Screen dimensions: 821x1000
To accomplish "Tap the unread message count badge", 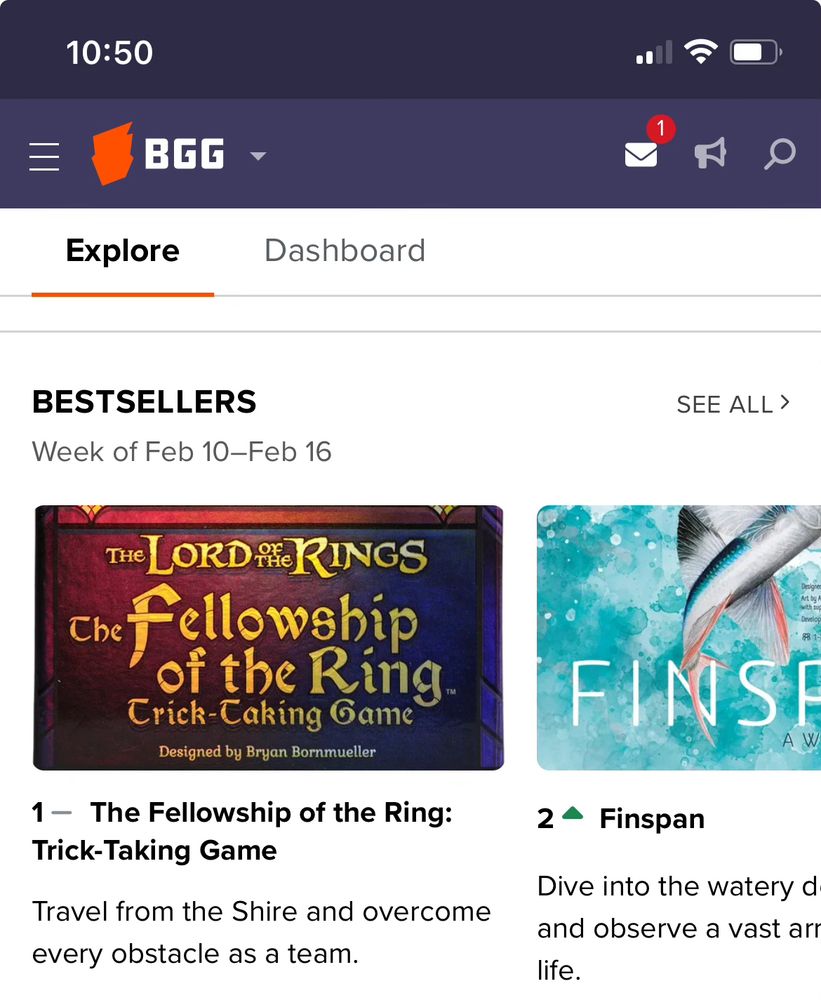I will [661, 129].
